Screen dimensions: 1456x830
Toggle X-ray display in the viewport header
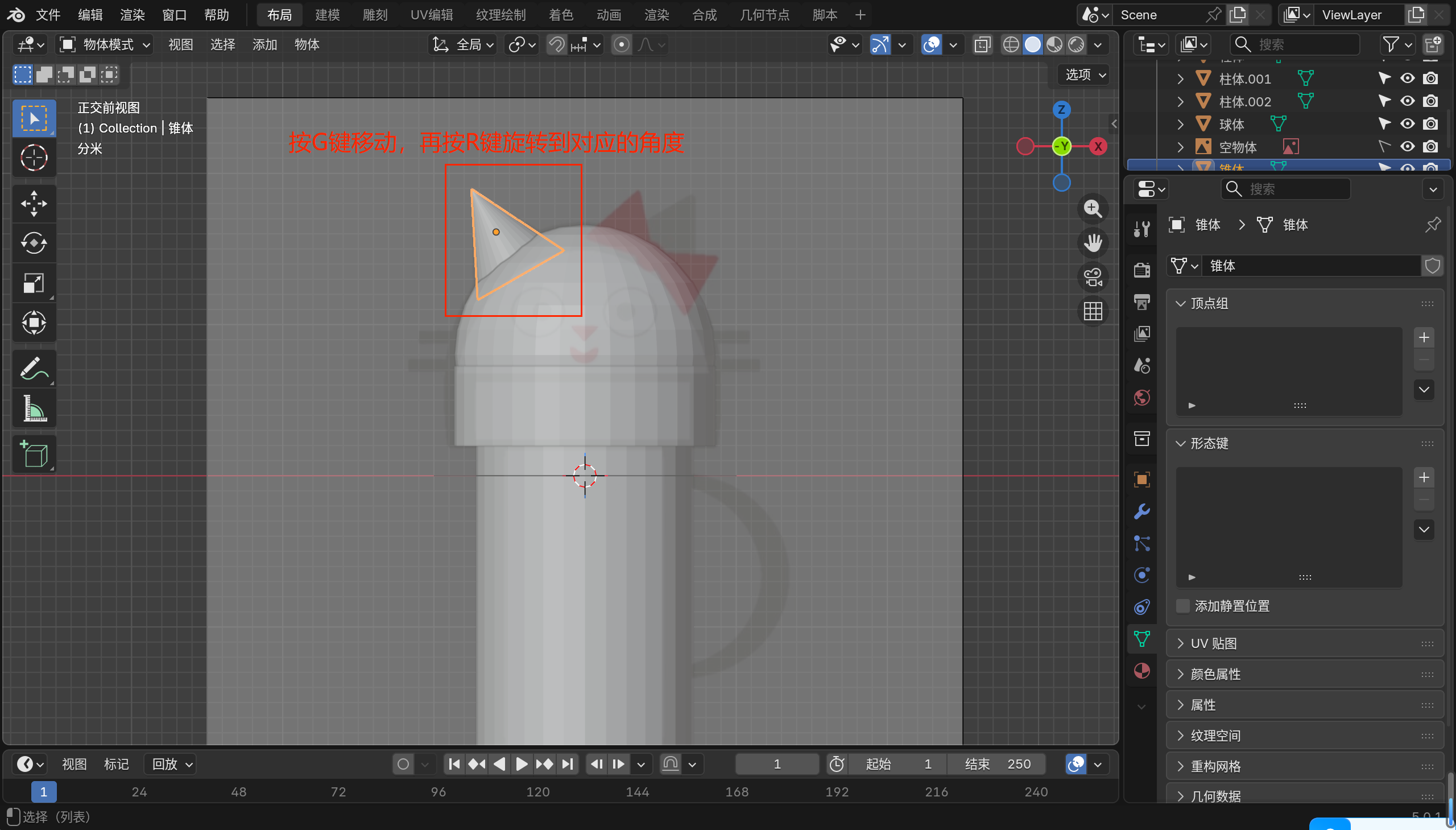(982, 44)
